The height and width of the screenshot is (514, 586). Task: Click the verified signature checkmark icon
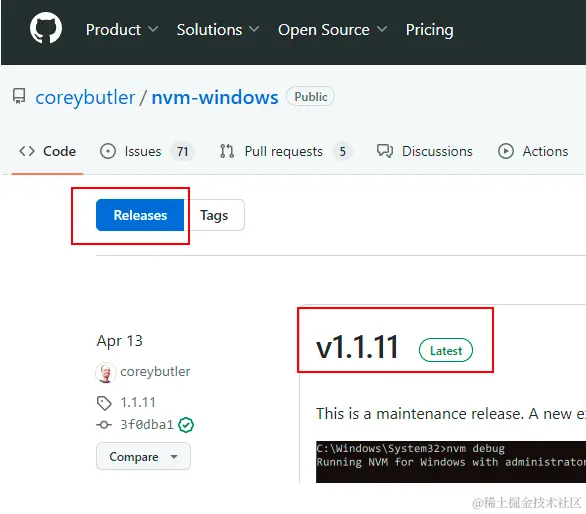coord(186,425)
